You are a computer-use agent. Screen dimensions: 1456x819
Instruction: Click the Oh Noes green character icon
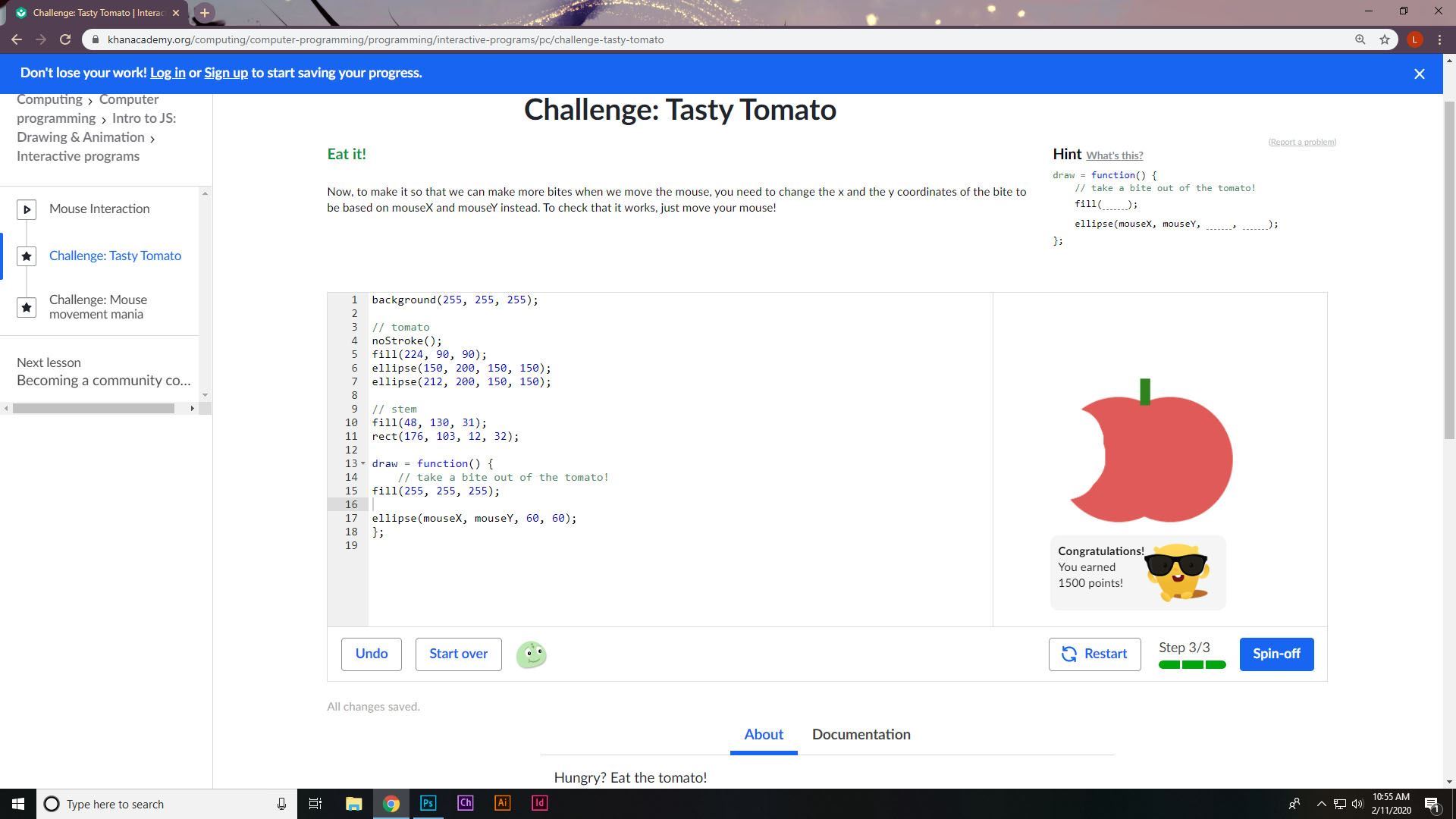point(531,654)
